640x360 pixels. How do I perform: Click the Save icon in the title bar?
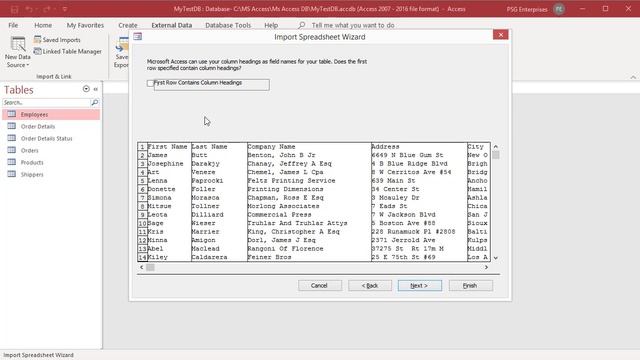coord(15,9)
